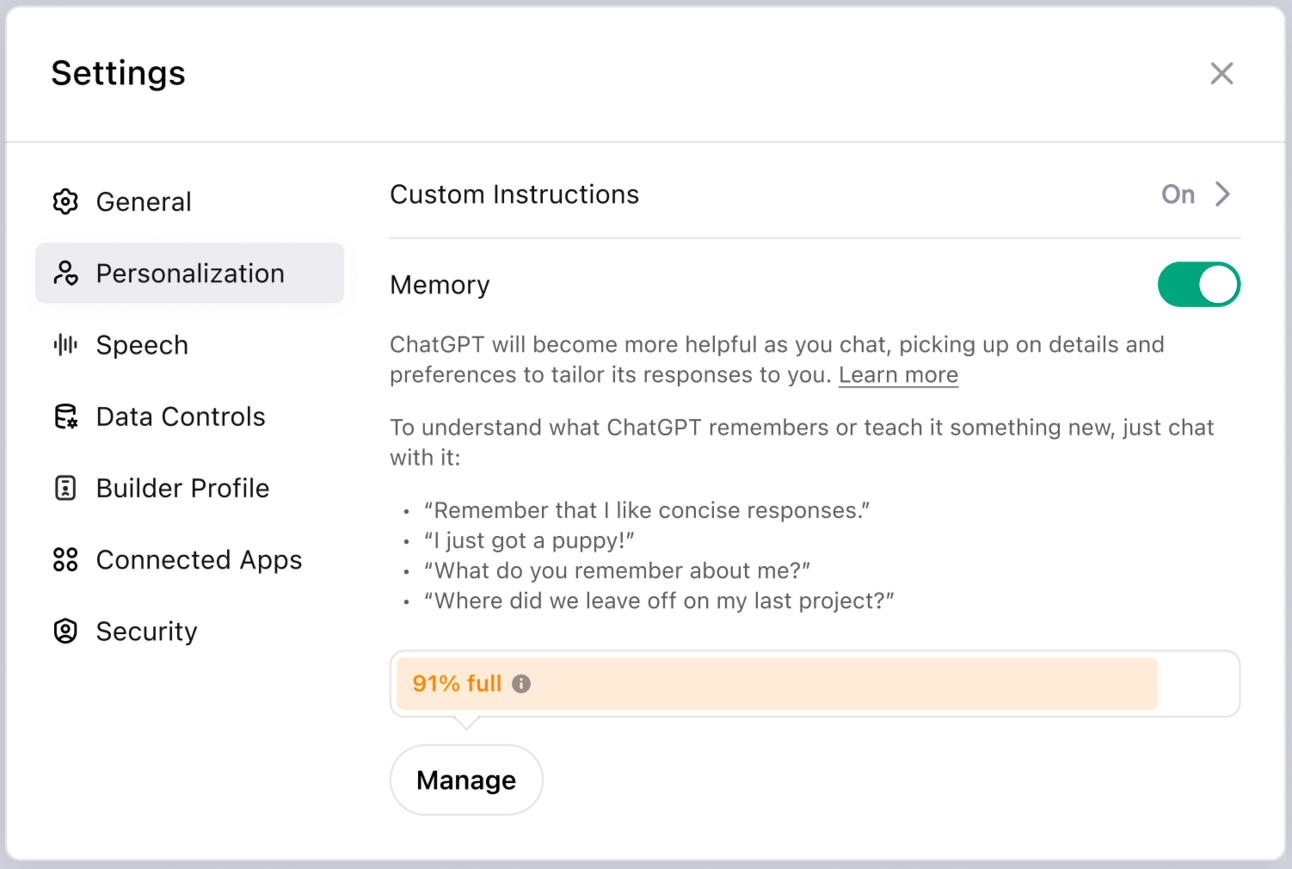Image resolution: width=1292 pixels, height=869 pixels.
Task: Click the Security shield icon
Action: click(x=65, y=631)
